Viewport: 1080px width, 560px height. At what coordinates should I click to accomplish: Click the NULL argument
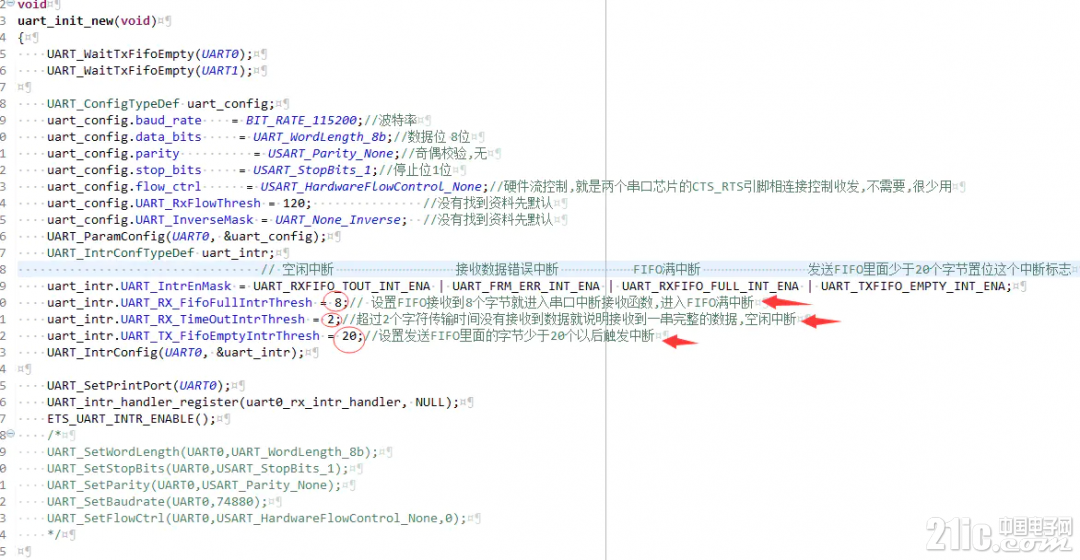click(x=430, y=401)
